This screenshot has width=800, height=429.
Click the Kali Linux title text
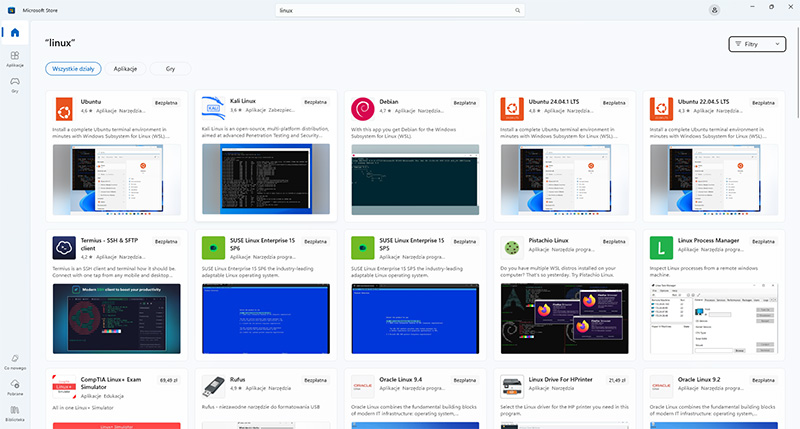point(243,101)
